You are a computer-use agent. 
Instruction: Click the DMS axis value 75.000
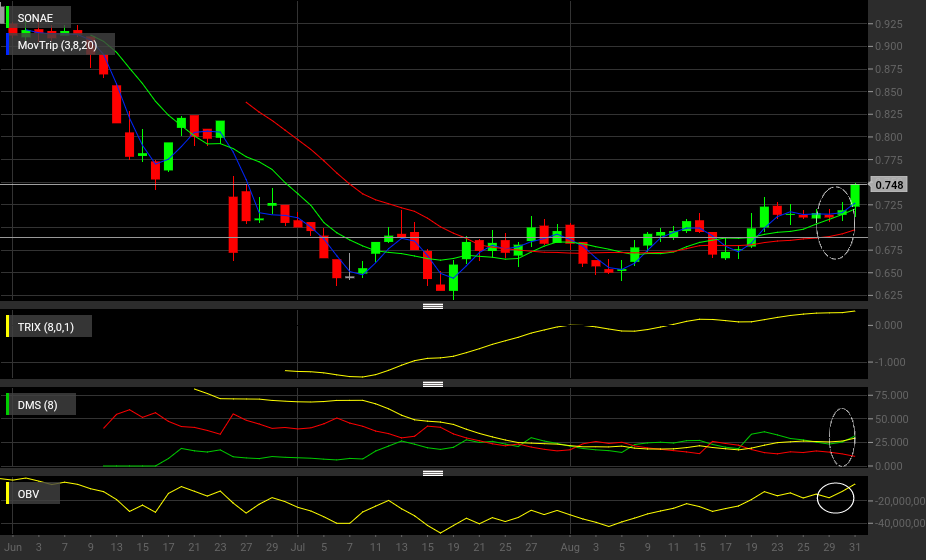(892, 395)
